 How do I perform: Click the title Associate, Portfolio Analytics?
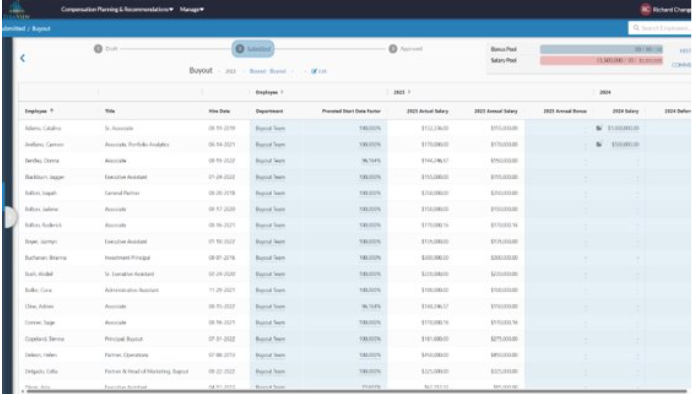coord(137,144)
